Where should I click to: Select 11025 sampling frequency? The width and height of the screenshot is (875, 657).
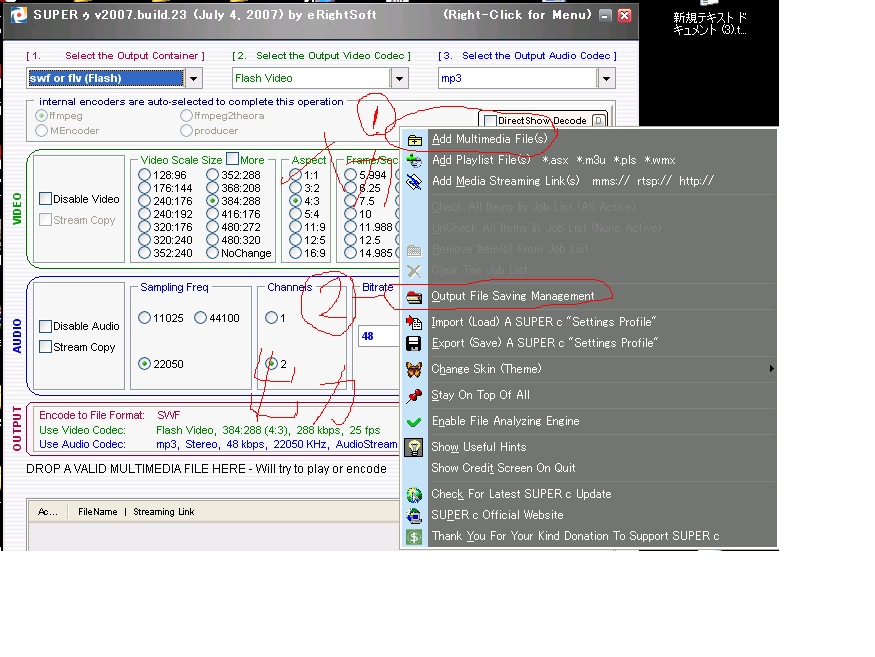pos(145,318)
